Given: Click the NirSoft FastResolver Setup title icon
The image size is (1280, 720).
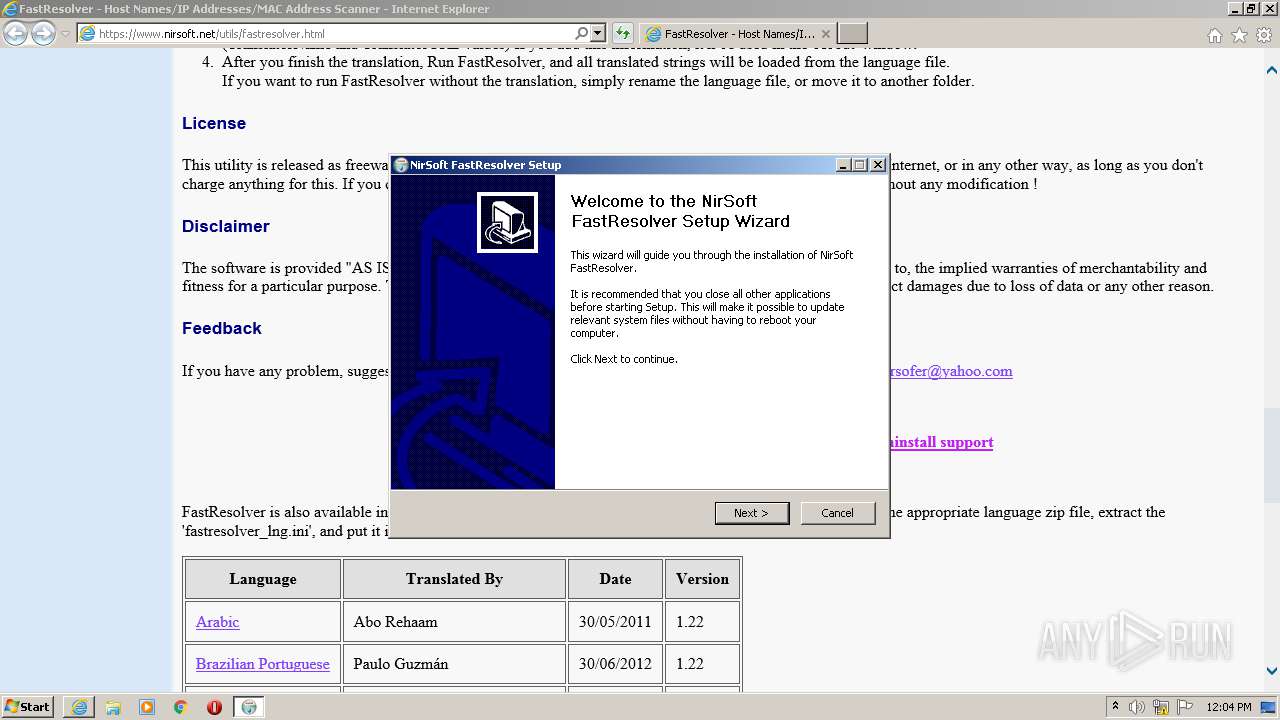Looking at the screenshot, I should [401, 165].
